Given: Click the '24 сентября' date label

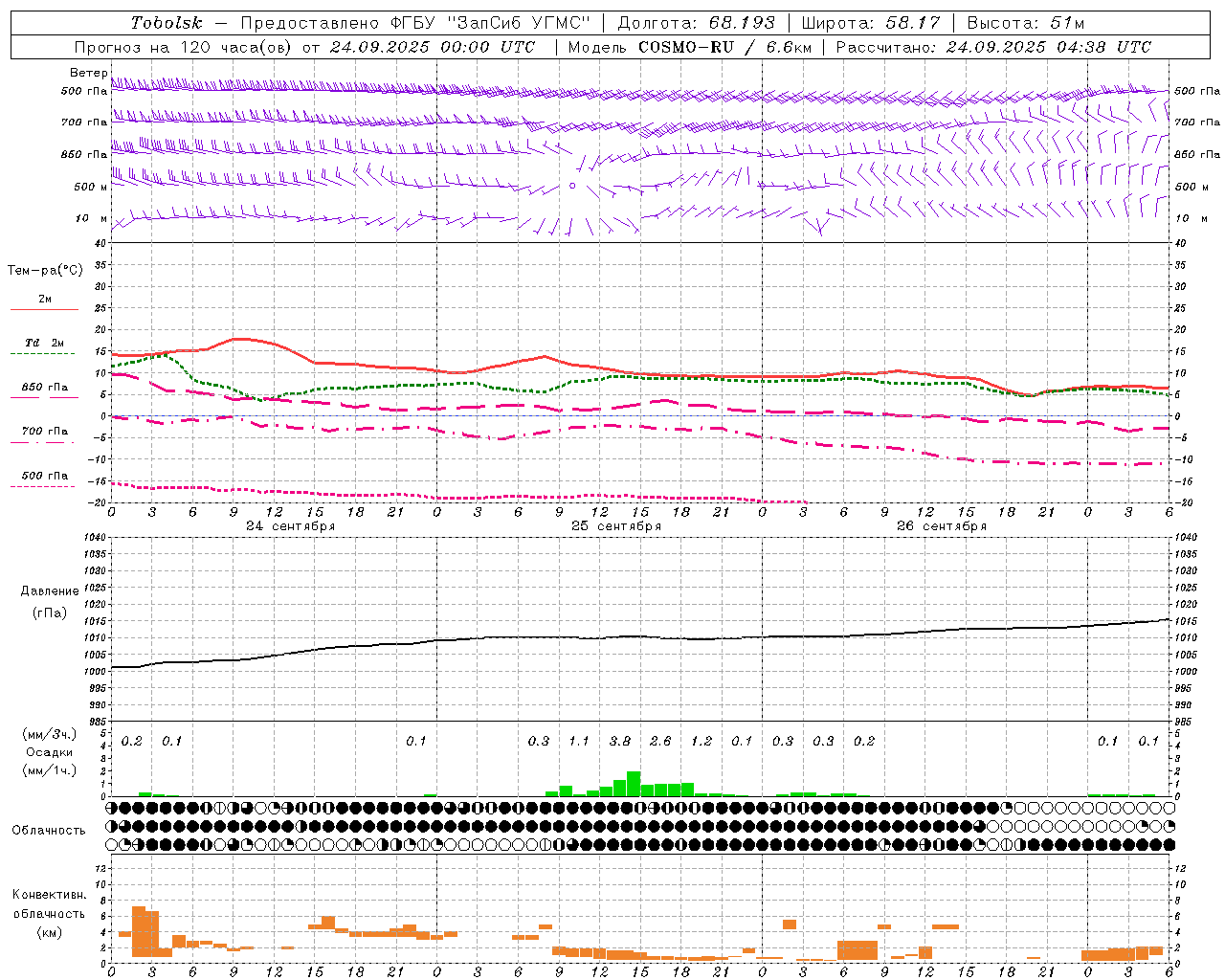Looking at the screenshot, I should [x=290, y=526].
